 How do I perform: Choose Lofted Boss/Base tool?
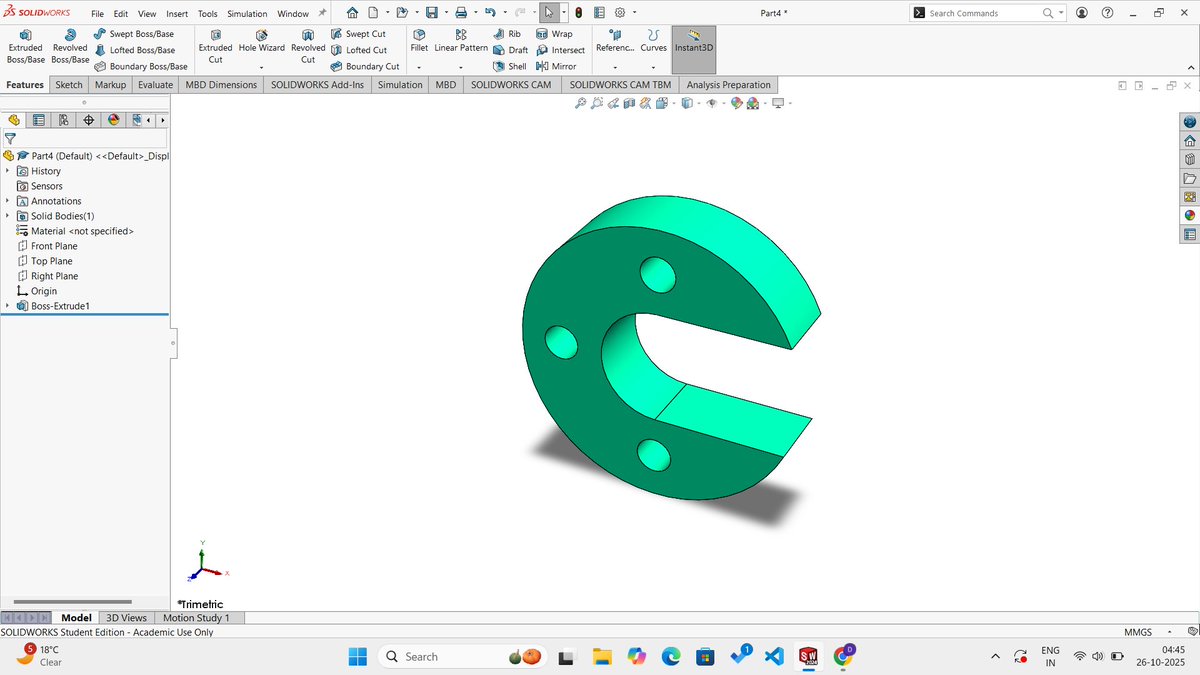(x=133, y=50)
